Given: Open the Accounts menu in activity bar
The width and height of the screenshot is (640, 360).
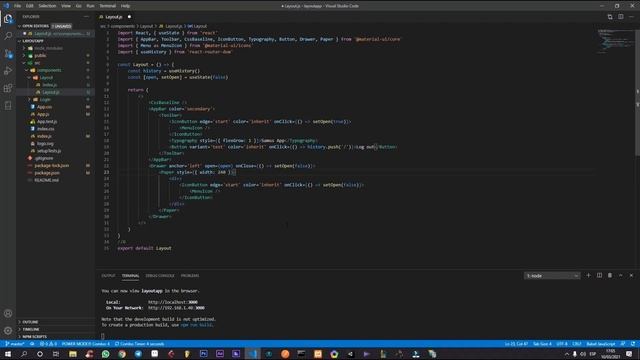Looking at the screenshot, I should pos(8,313).
